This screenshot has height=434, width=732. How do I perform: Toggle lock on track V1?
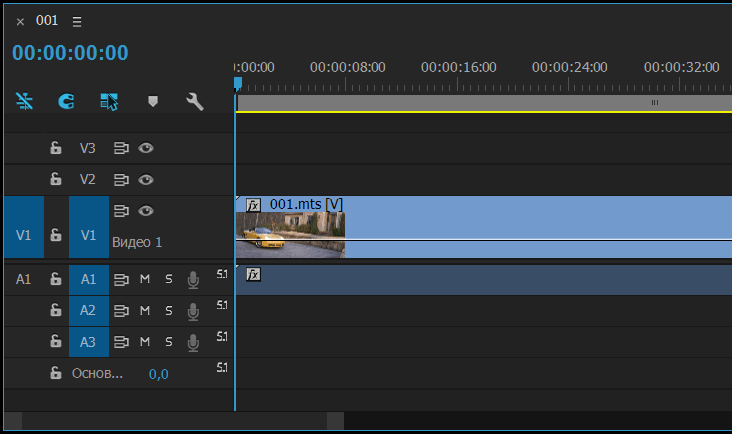point(56,235)
